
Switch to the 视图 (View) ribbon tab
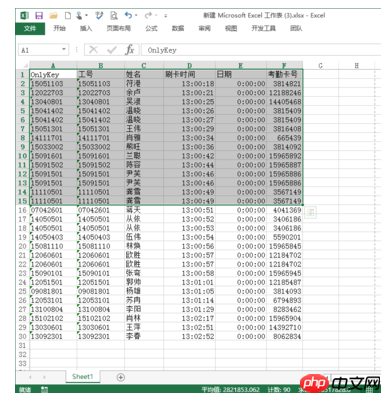tap(231, 29)
